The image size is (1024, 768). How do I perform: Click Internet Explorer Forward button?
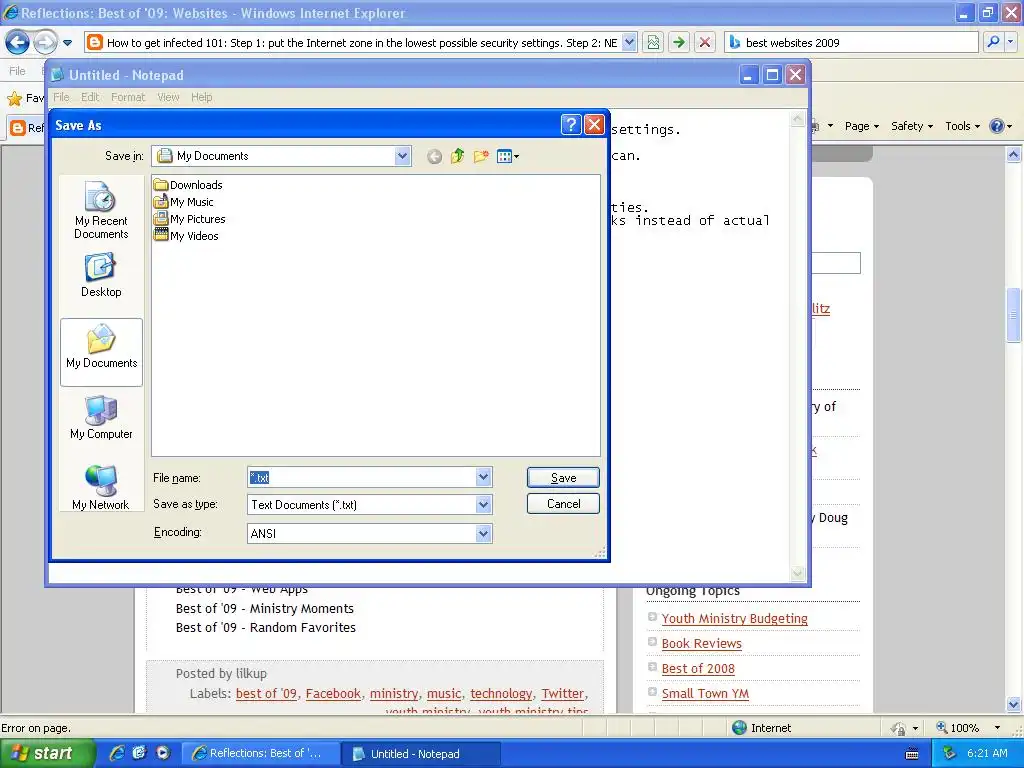pyautogui.click(x=44, y=42)
